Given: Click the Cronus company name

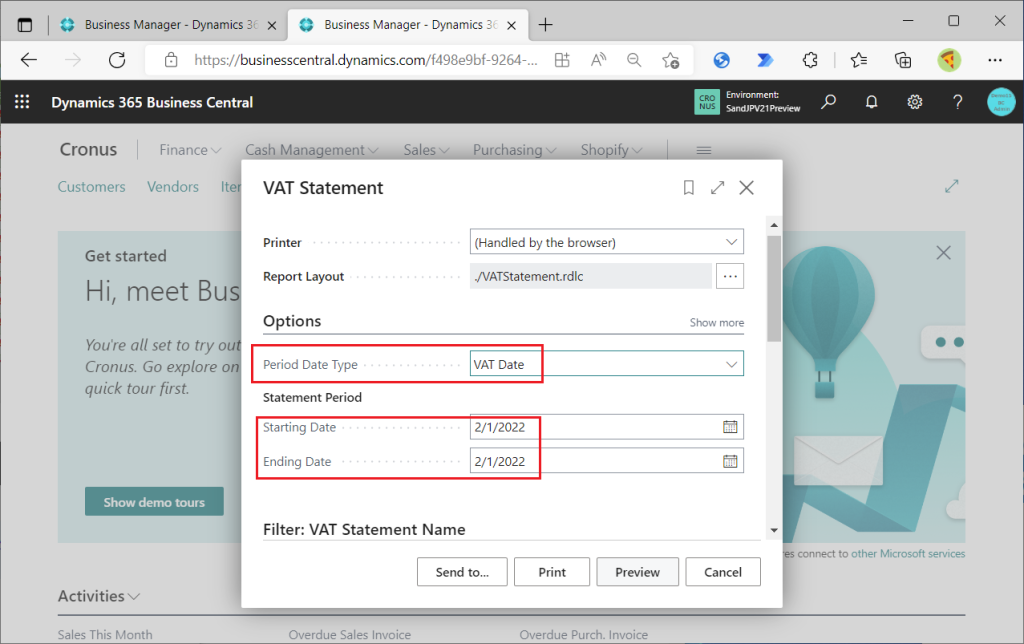Looking at the screenshot, I should [x=88, y=150].
